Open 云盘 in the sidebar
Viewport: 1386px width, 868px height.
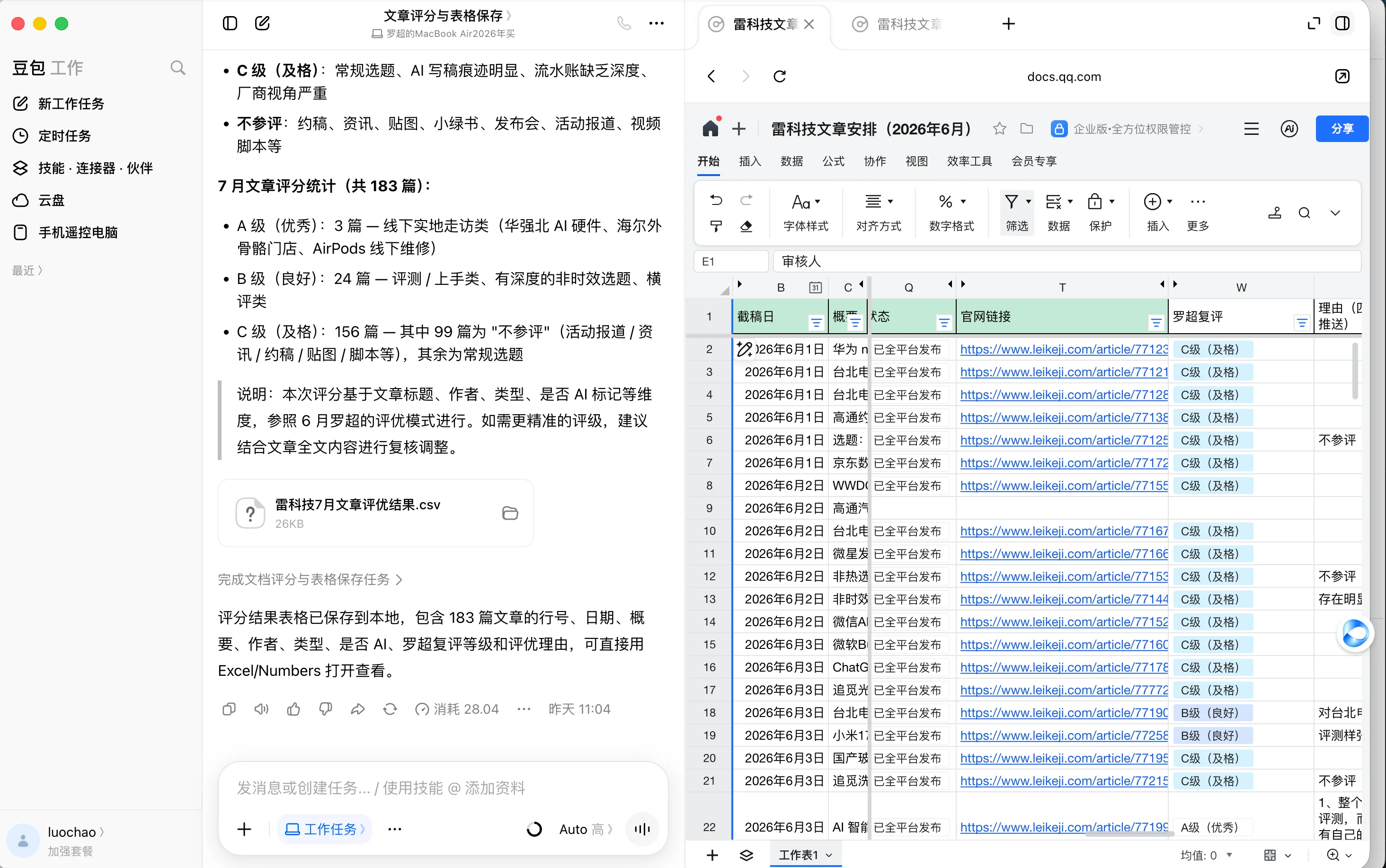(38, 200)
